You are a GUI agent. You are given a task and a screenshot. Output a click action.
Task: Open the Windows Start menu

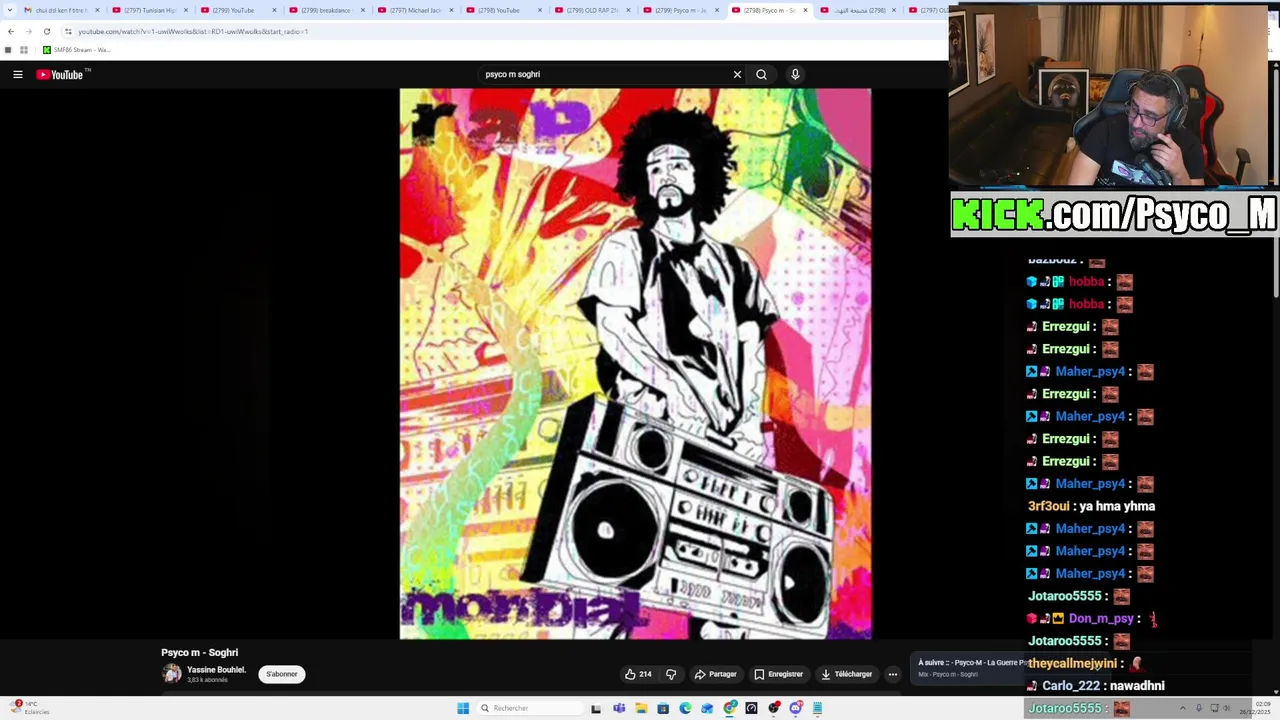pyautogui.click(x=463, y=708)
